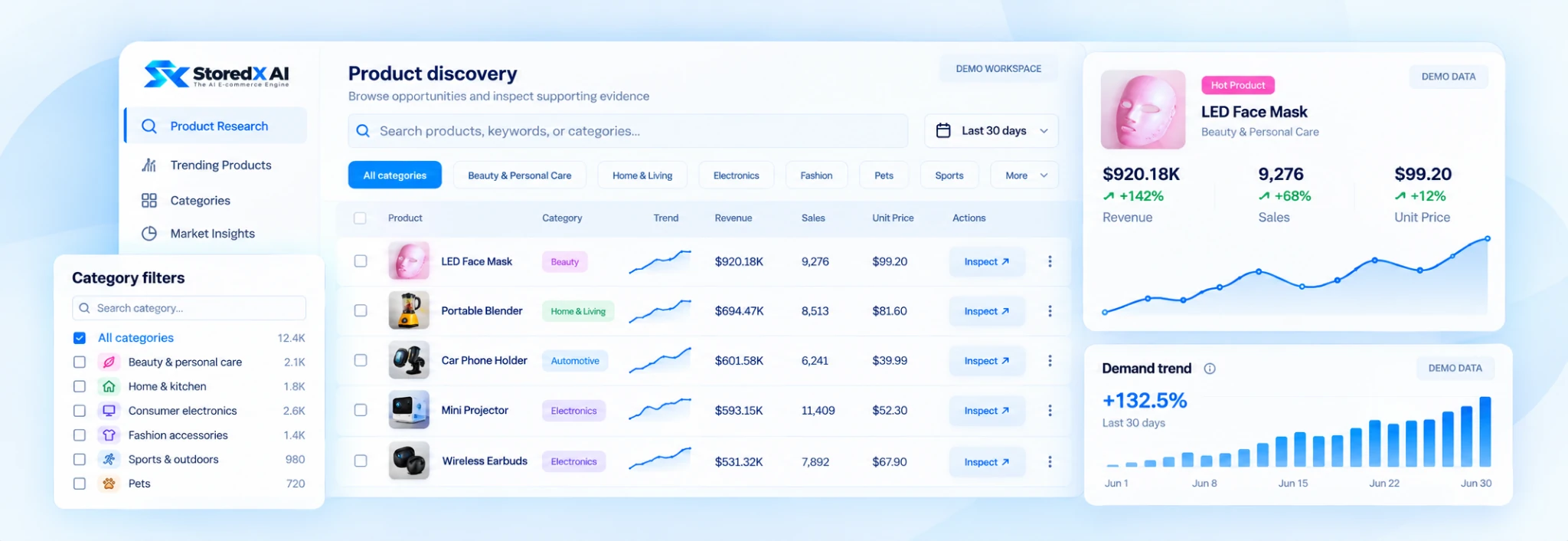Screen dimensions: 1568x541
Task: Open the three-dot menu for Mini Projector
Action: coord(1050,411)
